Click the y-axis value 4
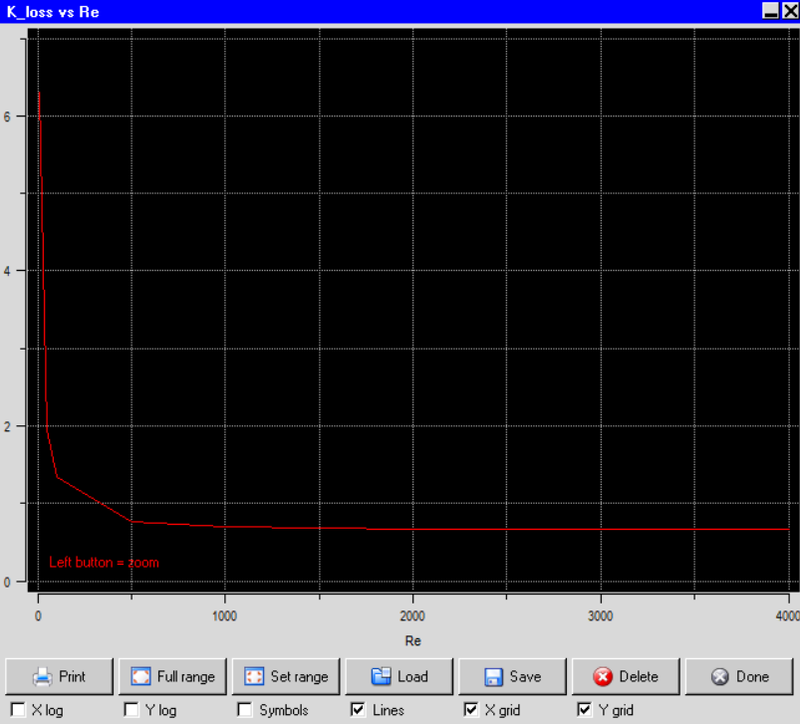This screenshot has width=800, height=724. (7, 271)
